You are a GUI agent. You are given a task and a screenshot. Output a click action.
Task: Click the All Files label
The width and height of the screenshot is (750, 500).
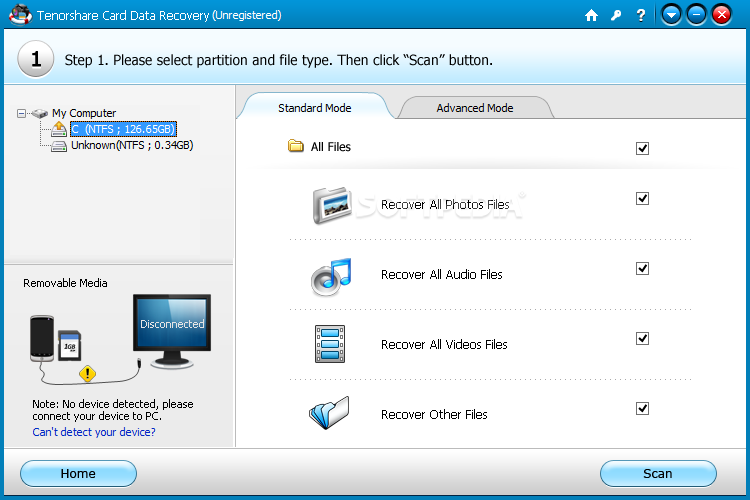click(x=331, y=146)
